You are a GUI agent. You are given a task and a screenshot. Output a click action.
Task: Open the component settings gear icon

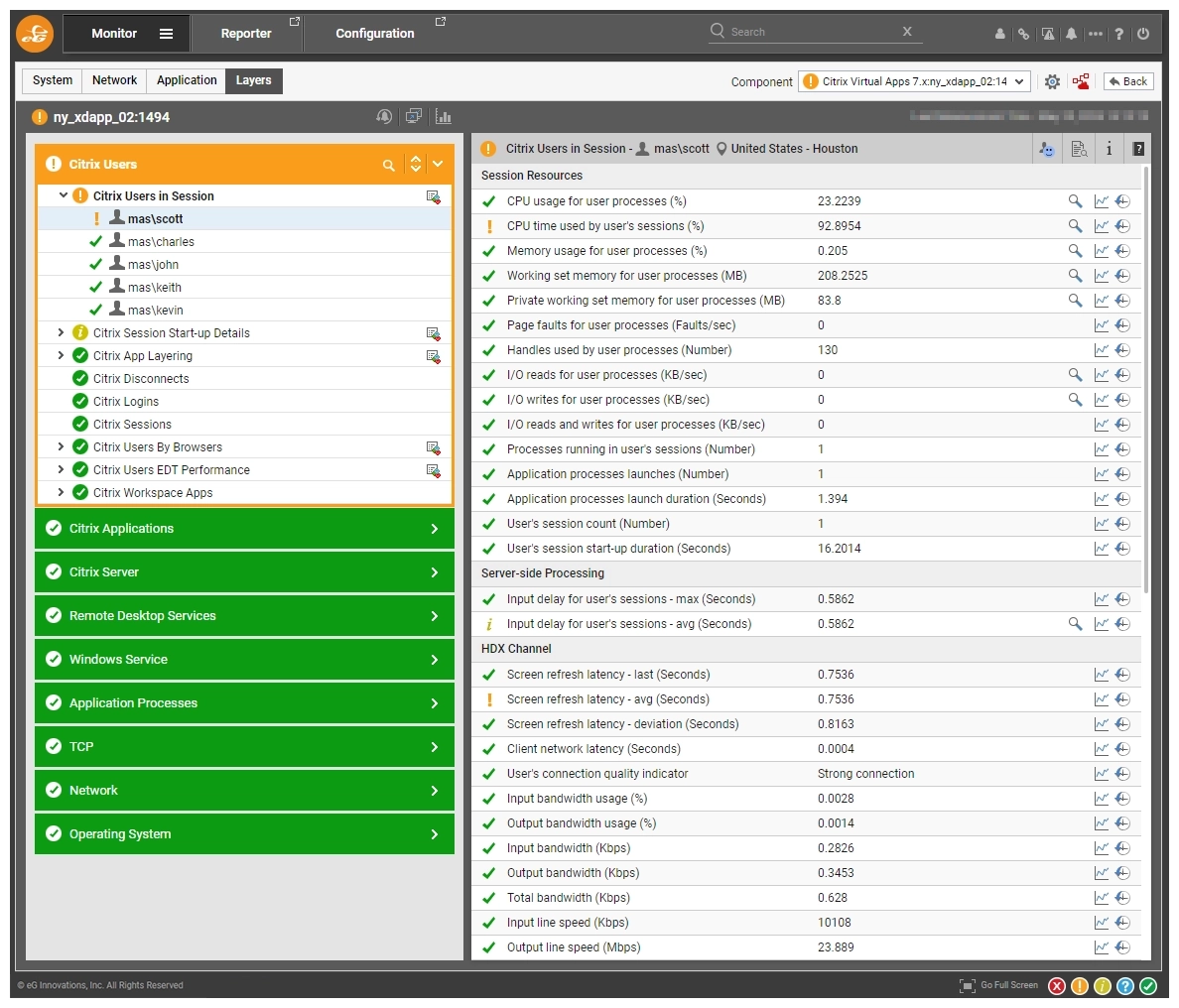(x=1052, y=82)
